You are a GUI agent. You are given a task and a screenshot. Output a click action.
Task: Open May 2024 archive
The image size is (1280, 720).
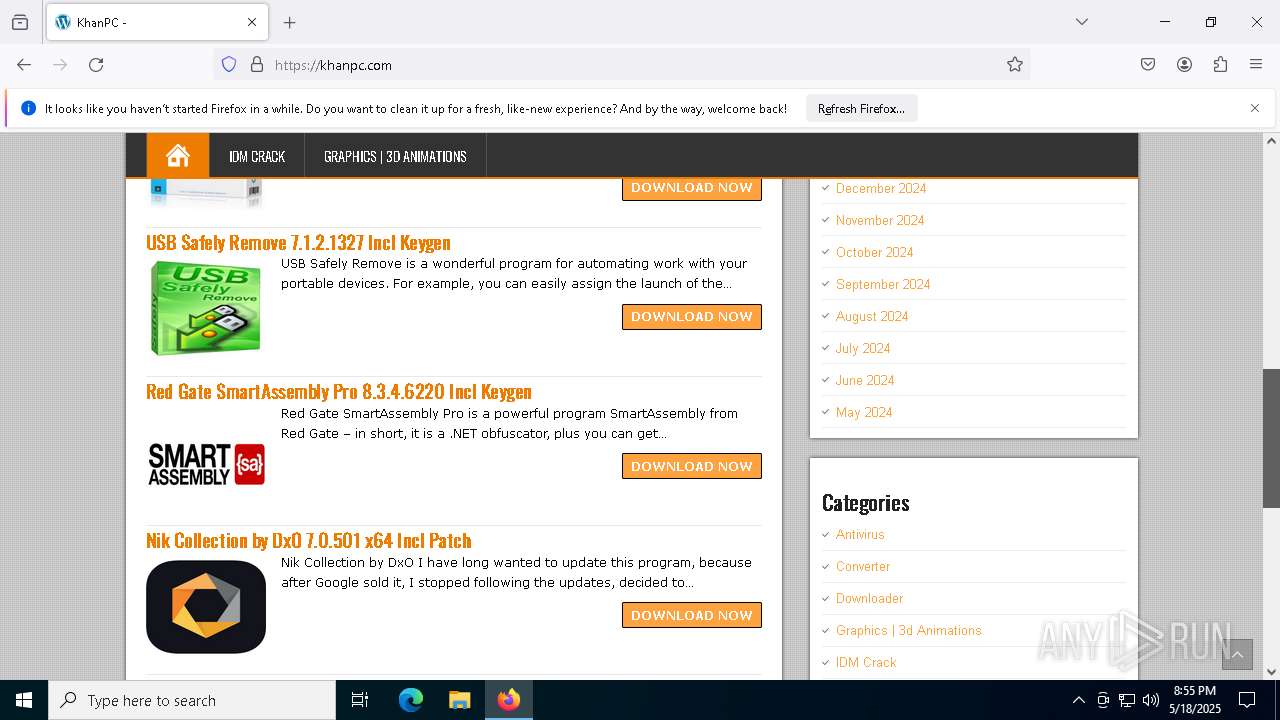click(x=864, y=412)
